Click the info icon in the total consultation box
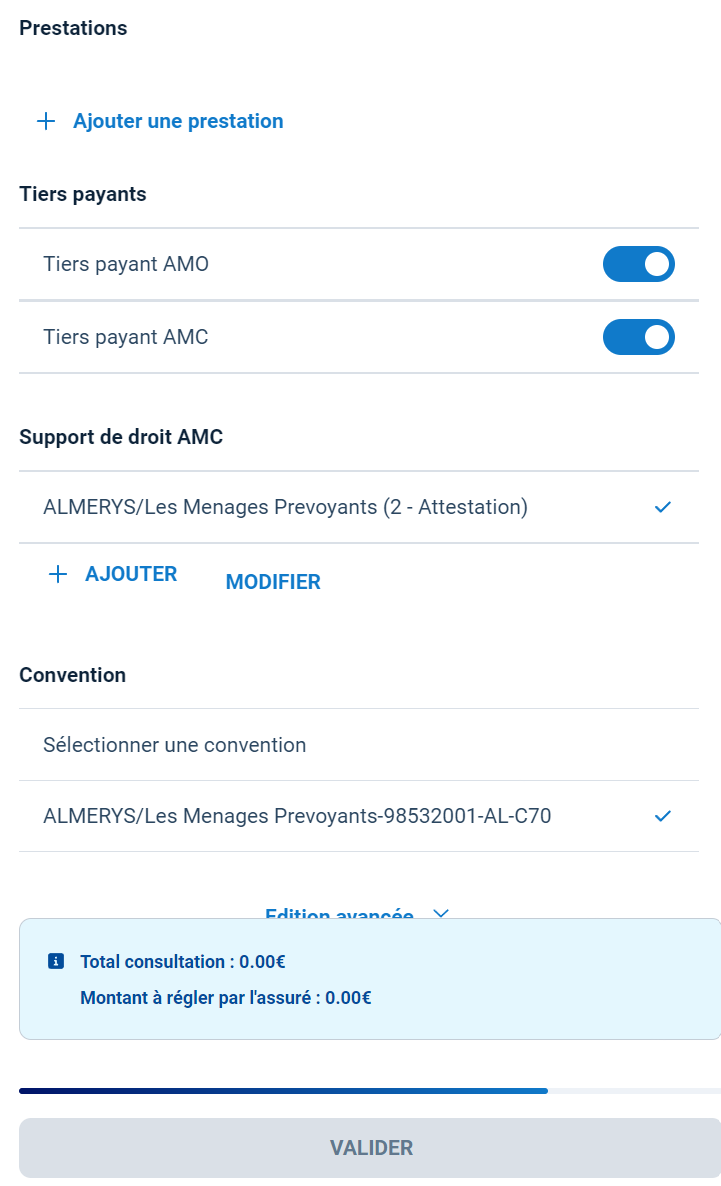Image resolution: width=721 pixels, height=1186 pixels. tap(55, 961)
